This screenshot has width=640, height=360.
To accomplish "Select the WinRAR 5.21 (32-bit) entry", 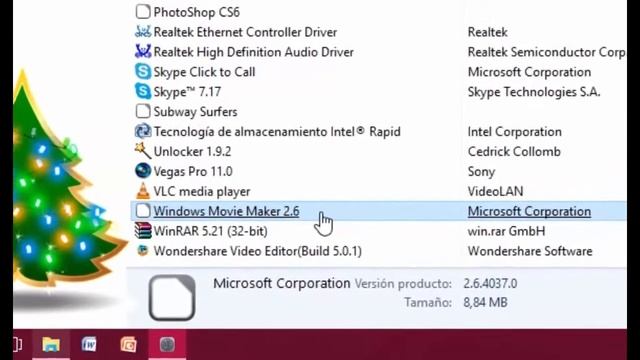I will click(x=211, y=231).
